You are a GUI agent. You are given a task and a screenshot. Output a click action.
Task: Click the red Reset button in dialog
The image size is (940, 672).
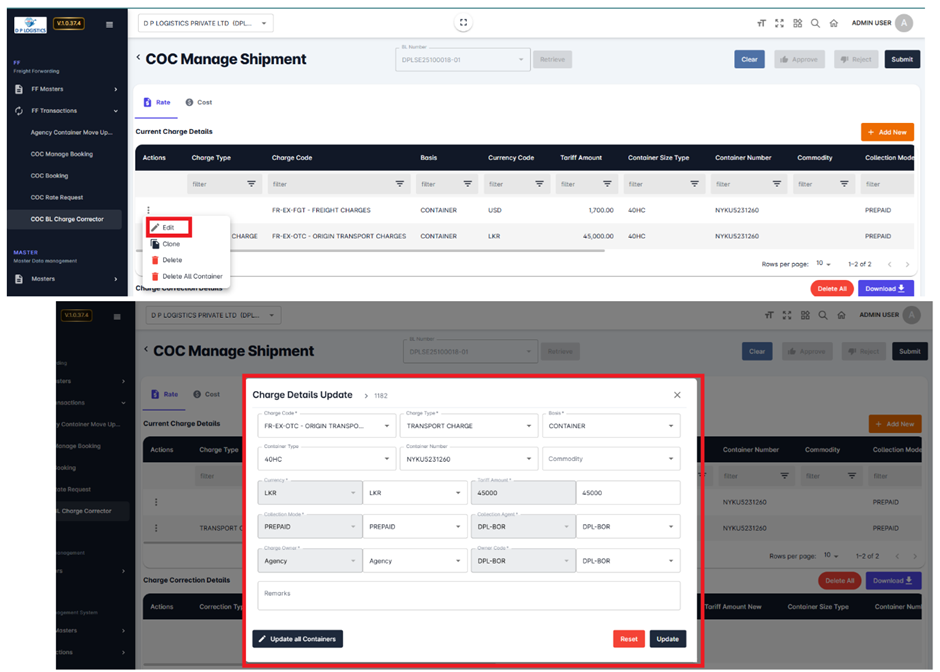pyautogui.click(x=628, y=639)
